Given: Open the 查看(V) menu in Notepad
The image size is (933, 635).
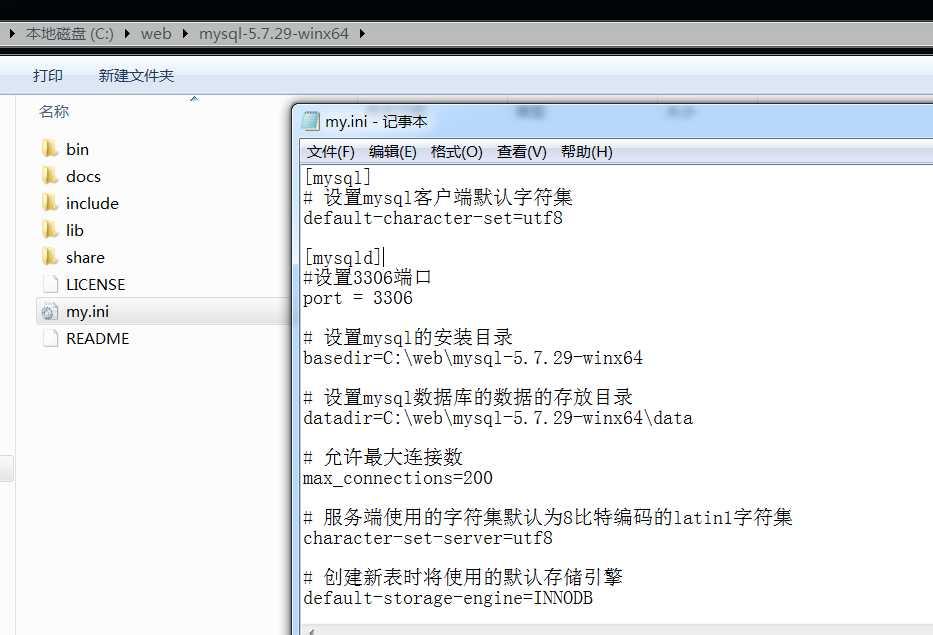Looking at the screenshot, I should pyautogui.click(x=521, y=152).
